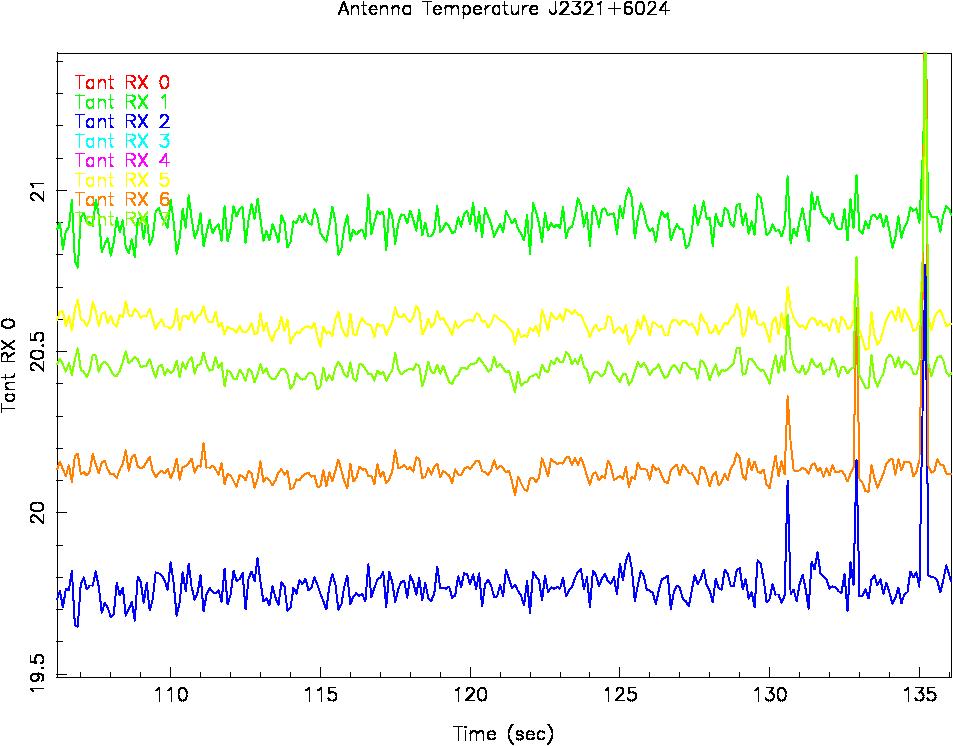Select the Tant RX 3 legend entry
The width and height of the screenshot is (953, 746).
tap(122, 141)
